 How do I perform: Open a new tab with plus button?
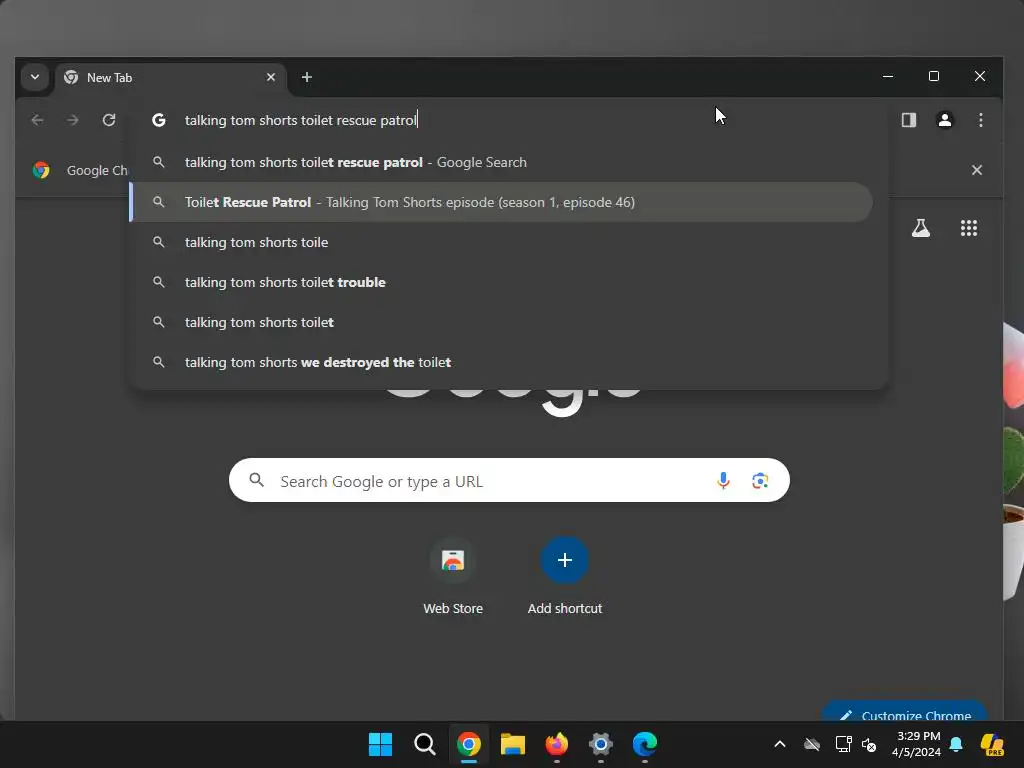click(x=306, y=77)
